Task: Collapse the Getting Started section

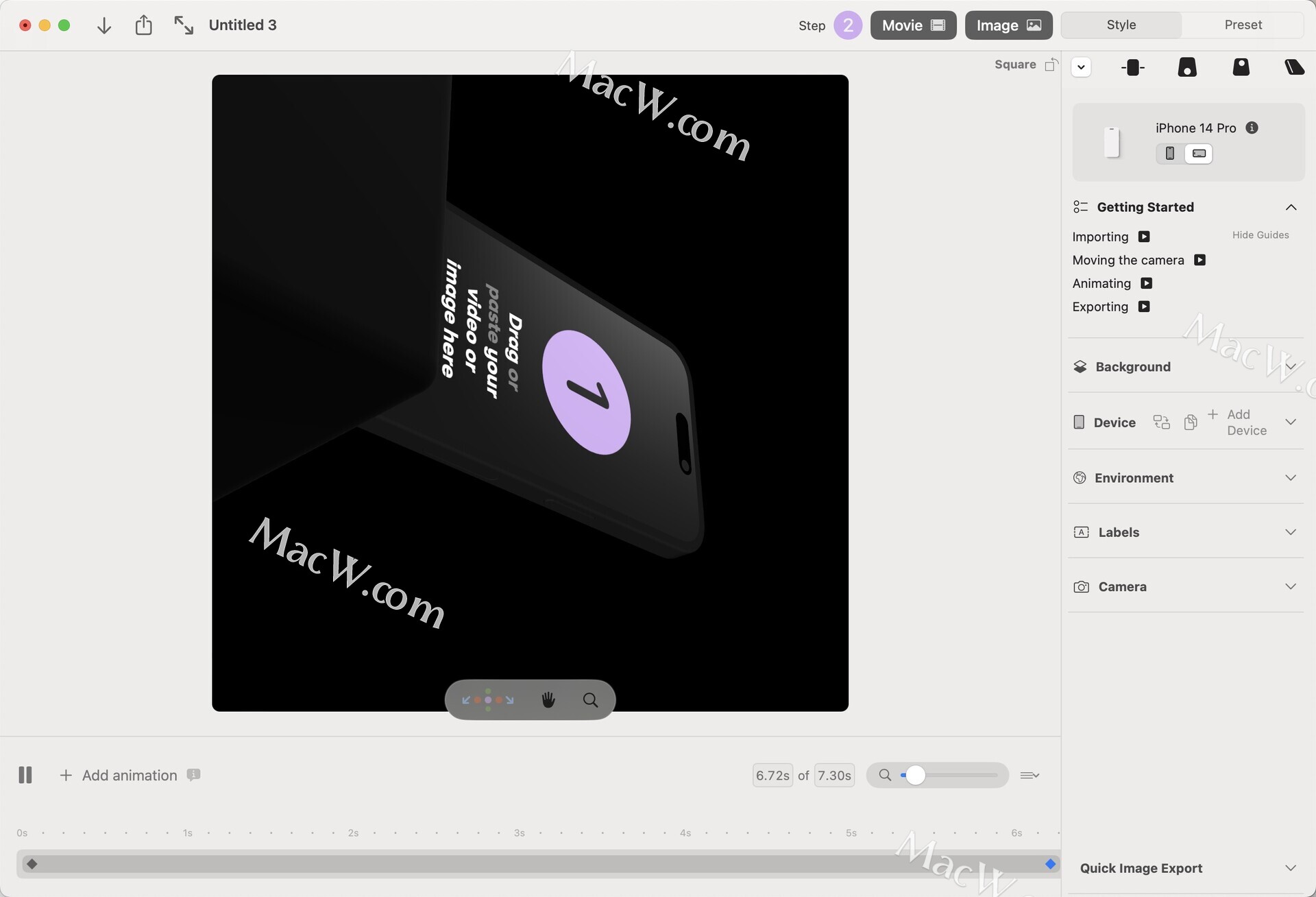Action: 1291,207
